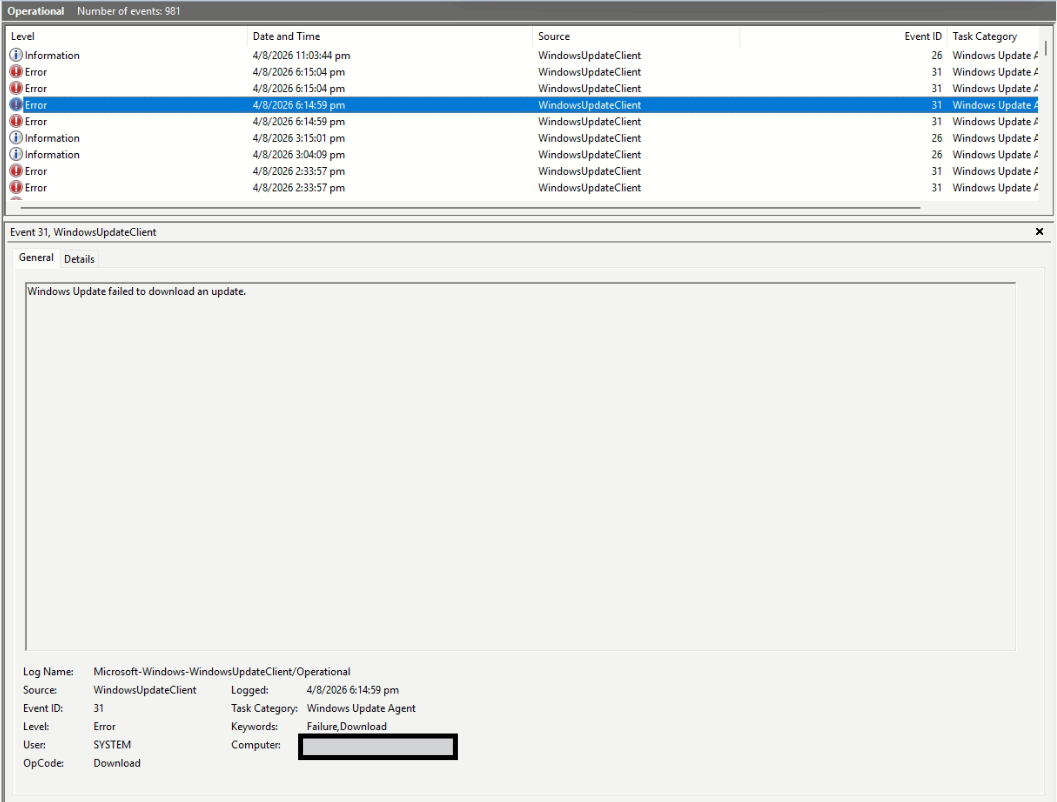Click the OpCode value Download
The width and height of the screenshot is (1057, 802).
pos(117,763)
